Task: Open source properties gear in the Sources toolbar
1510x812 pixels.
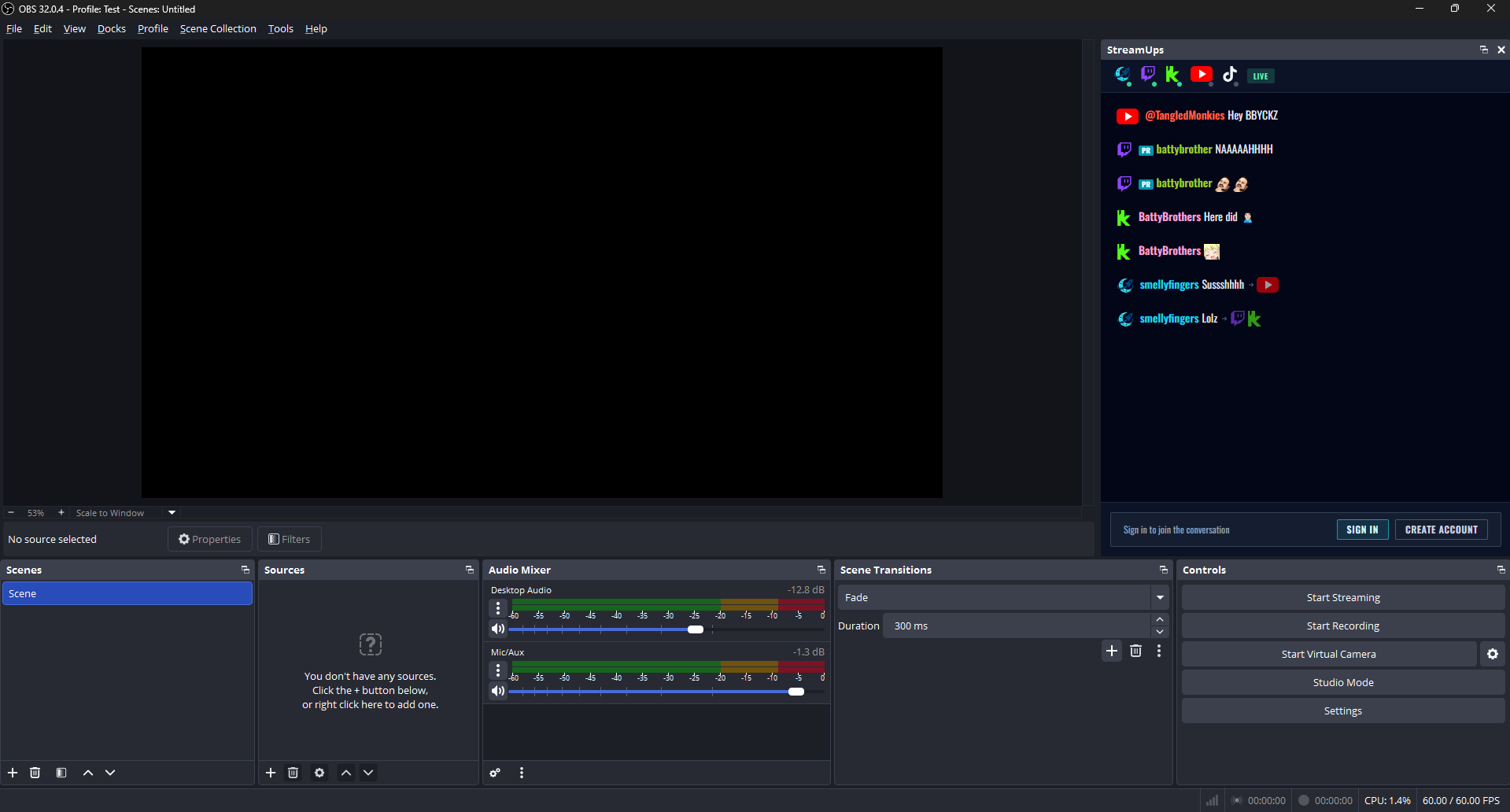Action: click(319, 773)
